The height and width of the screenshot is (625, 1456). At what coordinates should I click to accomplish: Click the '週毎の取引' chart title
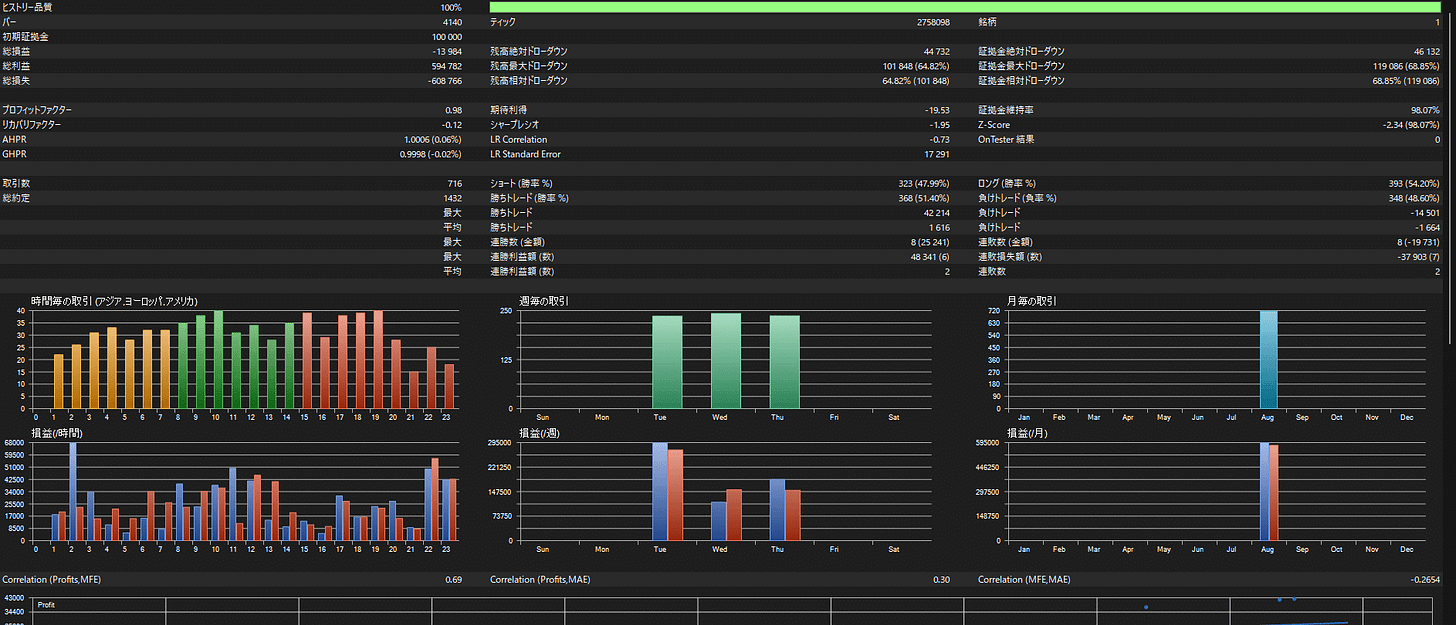[545, 301]
